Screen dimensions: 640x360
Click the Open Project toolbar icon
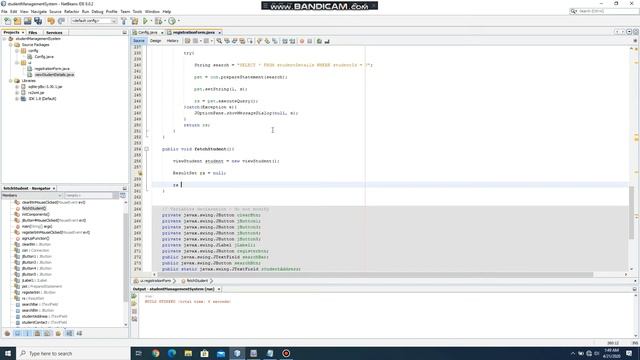click(x=27, y=21)
